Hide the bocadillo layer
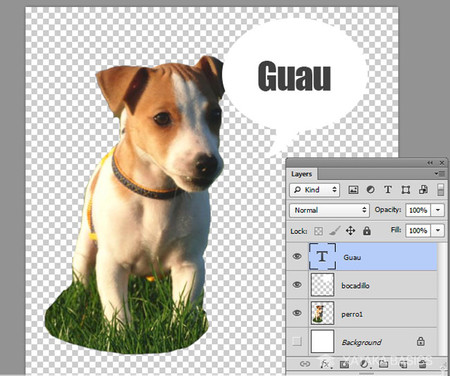This screenshot has height=376, width=450. 297,285
